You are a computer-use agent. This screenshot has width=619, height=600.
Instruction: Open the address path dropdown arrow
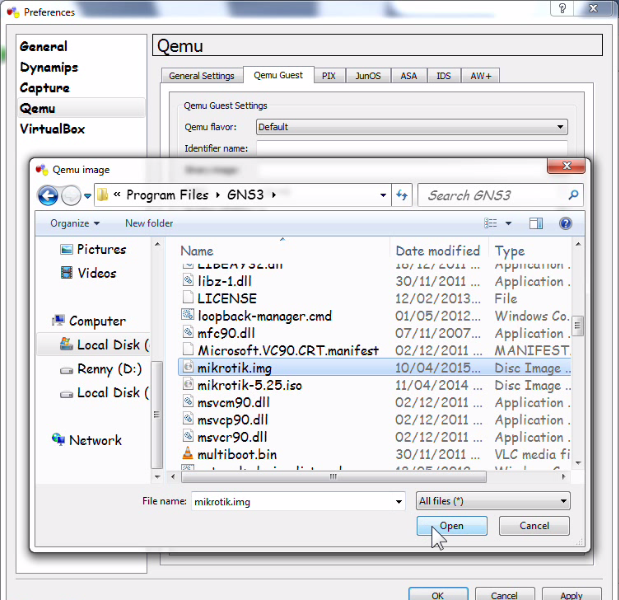point(383,195)
